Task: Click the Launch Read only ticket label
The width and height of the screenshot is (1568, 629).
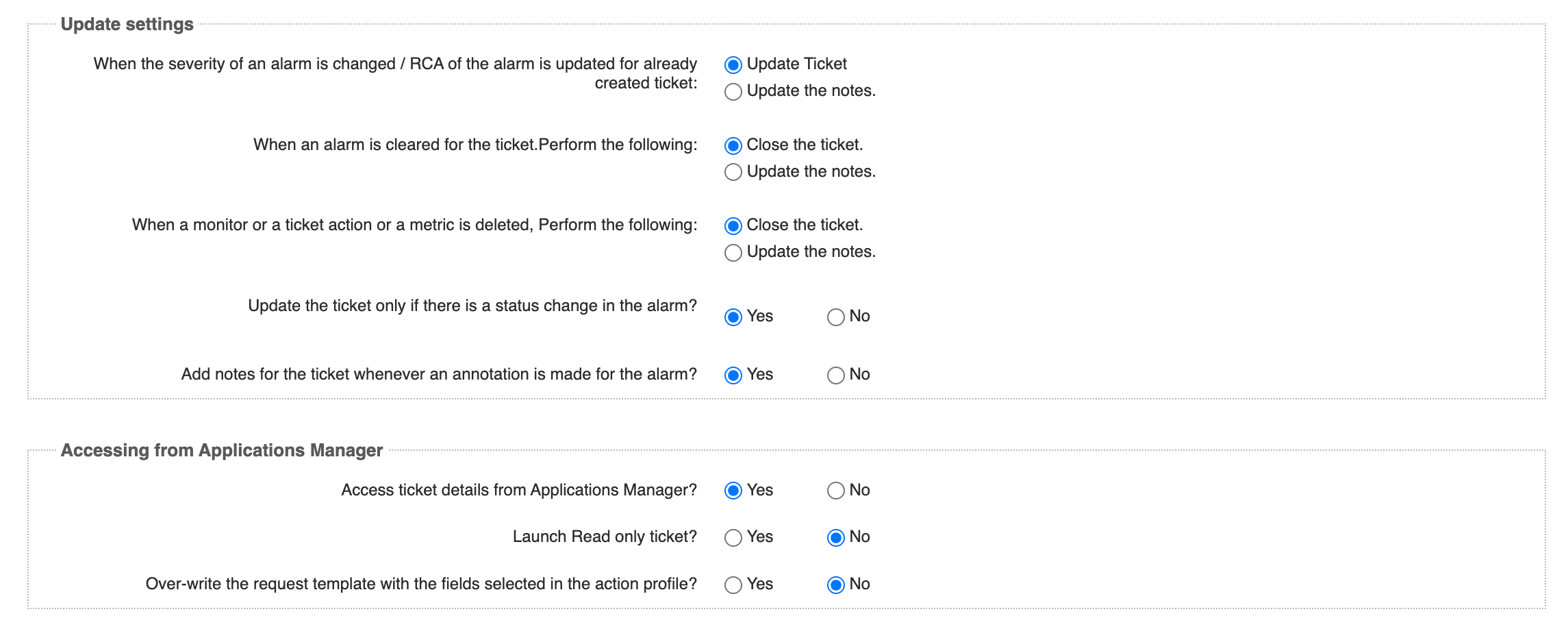Action: (605, 536)
